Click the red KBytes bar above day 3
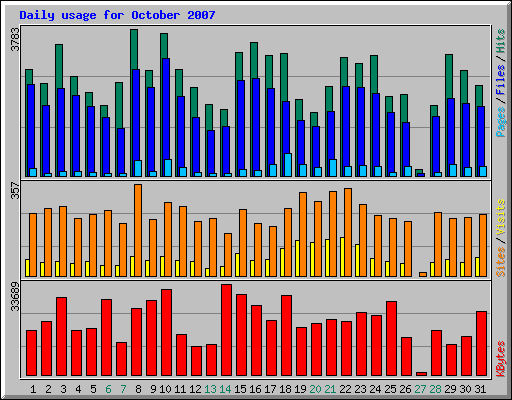512x400 pixels. [x=61, y=337]
